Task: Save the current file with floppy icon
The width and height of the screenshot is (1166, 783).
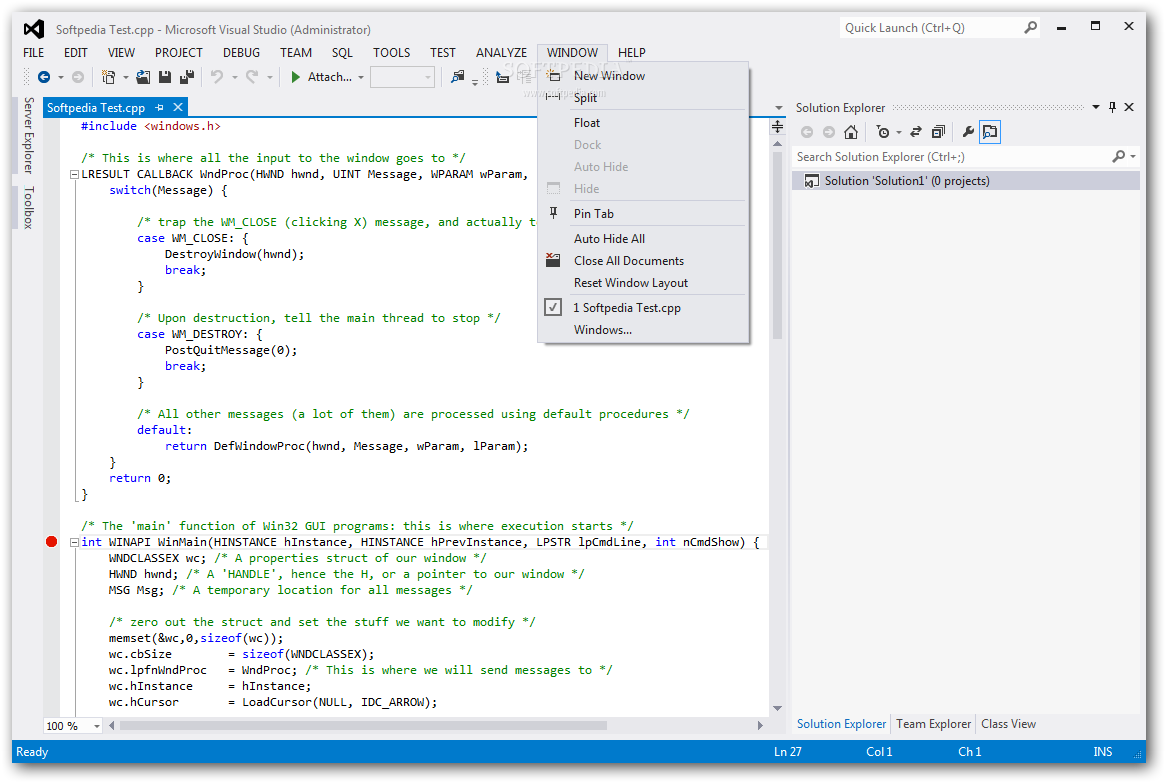Action: point(165,77)
